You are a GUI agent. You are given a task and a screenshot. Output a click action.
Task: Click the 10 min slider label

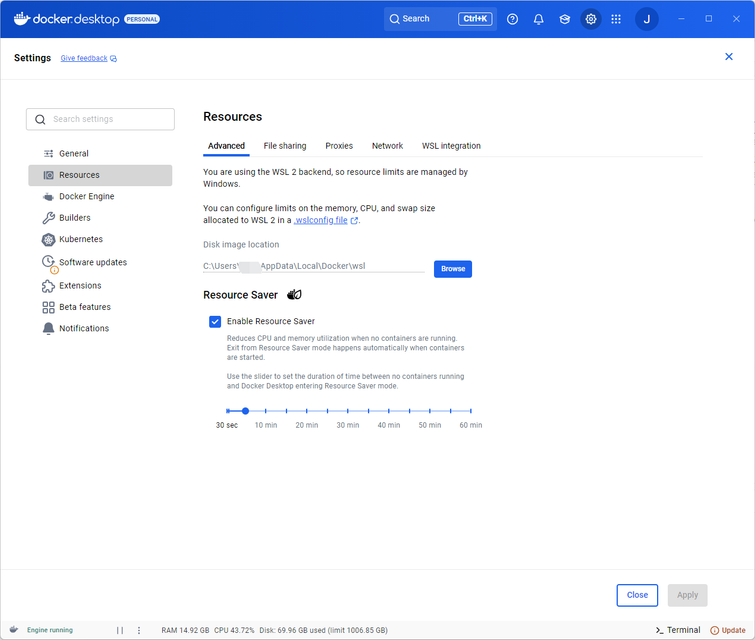click(266, 425)
